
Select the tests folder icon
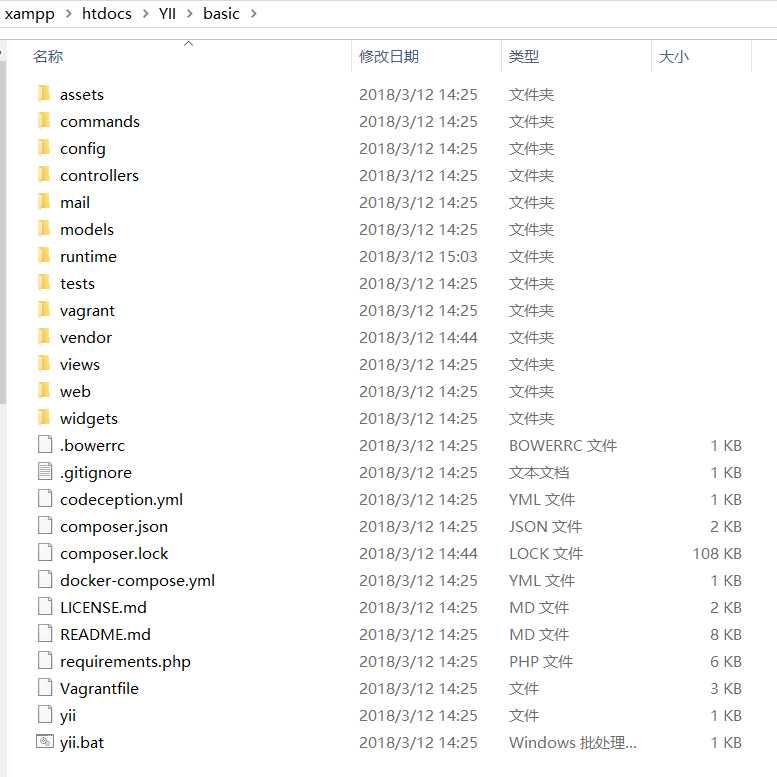point(44,282)
